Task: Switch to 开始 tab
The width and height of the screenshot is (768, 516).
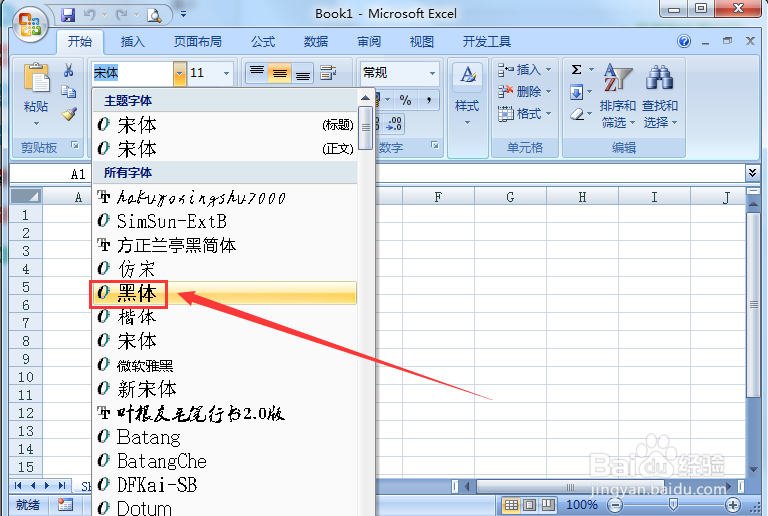Action: [80, 42]
